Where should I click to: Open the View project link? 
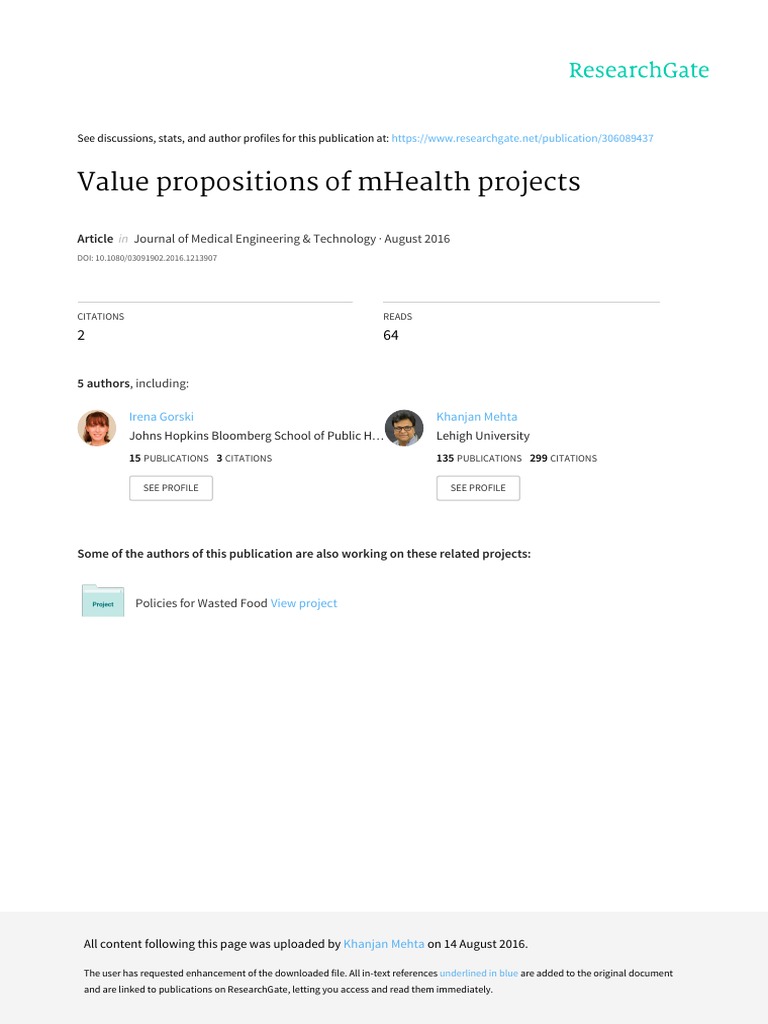pyautogui.click(x=304, y=603)
